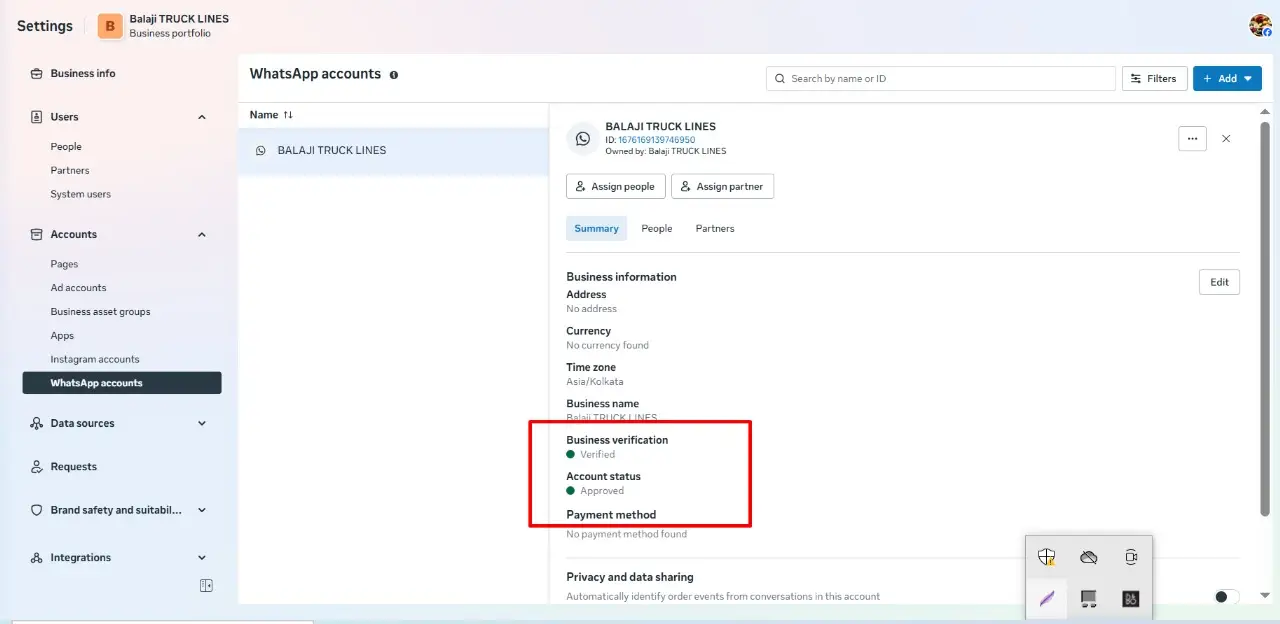Click the account ID link
This screenshot has width=1280, height=624.
[656, 140]
